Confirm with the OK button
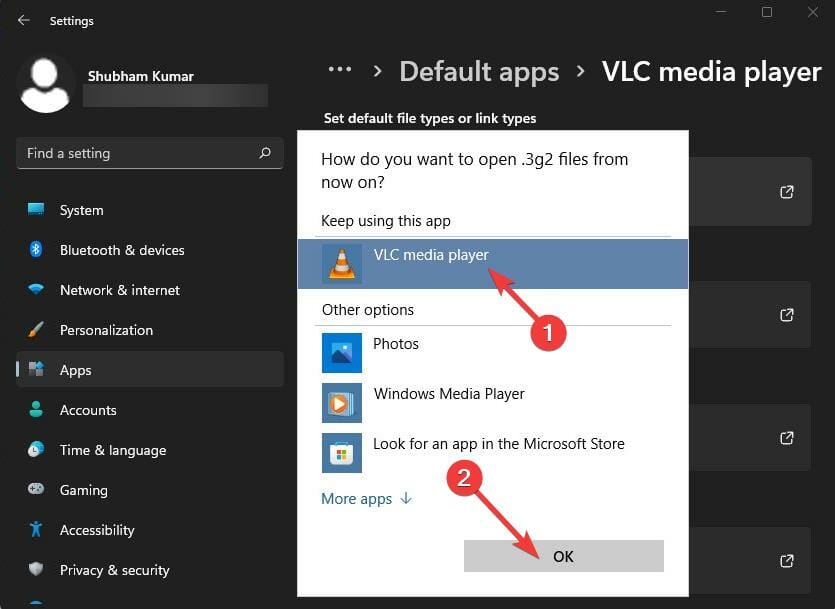835x609 pixels. point(563,556)
